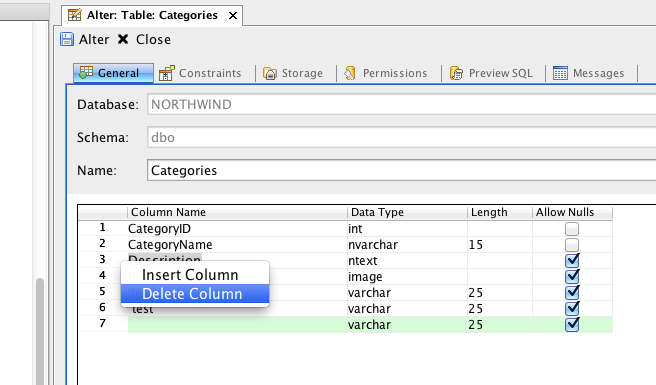The image size is (656, 385).
Task: Click the Data Type column header
Action: [x=407, y=212]
